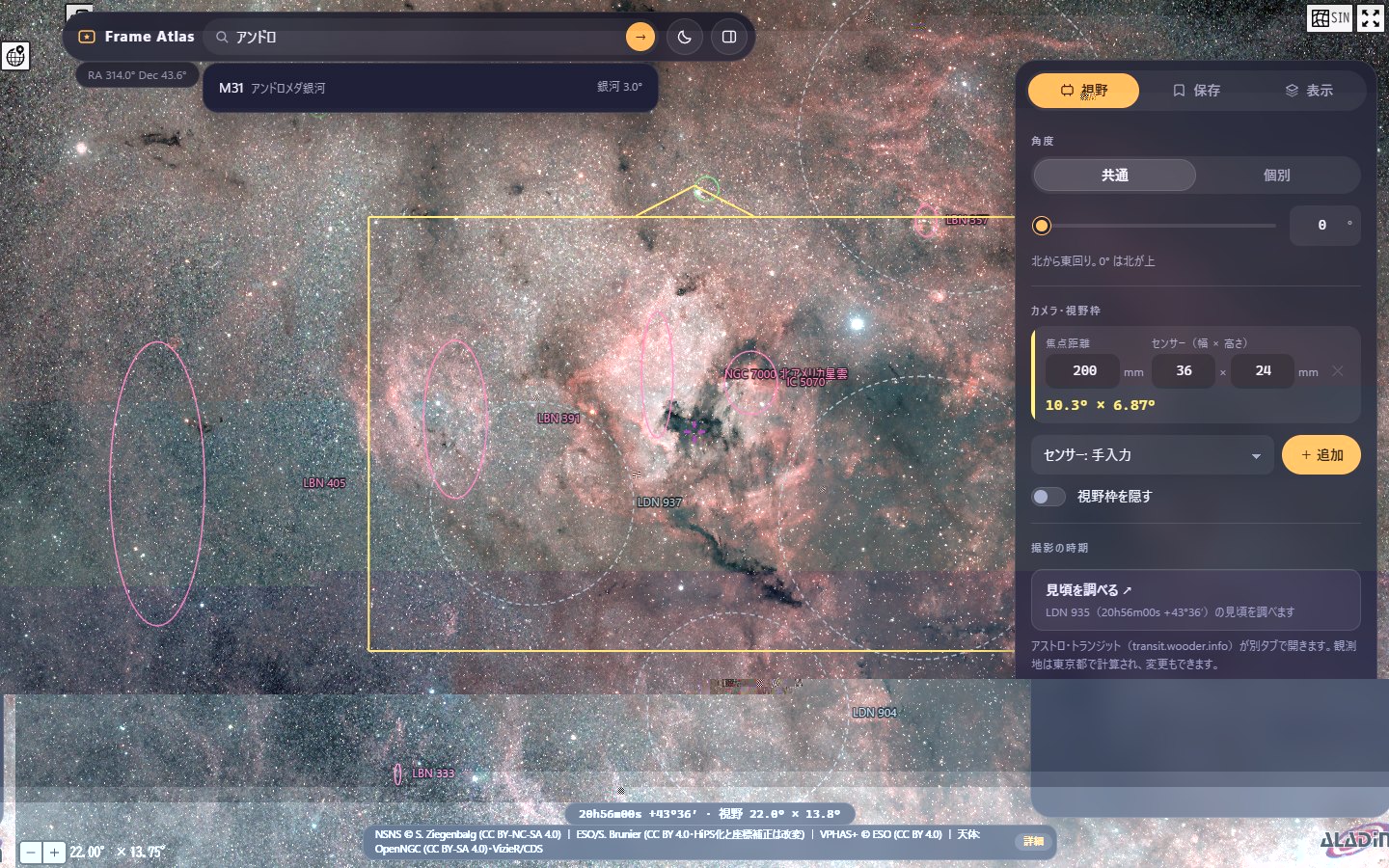Choose M31 アンドロメダ銀河 search suggestion

[x=430, y=88]
